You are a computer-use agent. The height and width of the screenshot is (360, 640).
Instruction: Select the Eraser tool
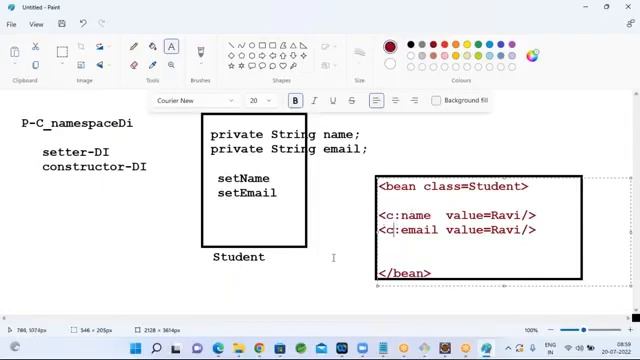point(134,65)
